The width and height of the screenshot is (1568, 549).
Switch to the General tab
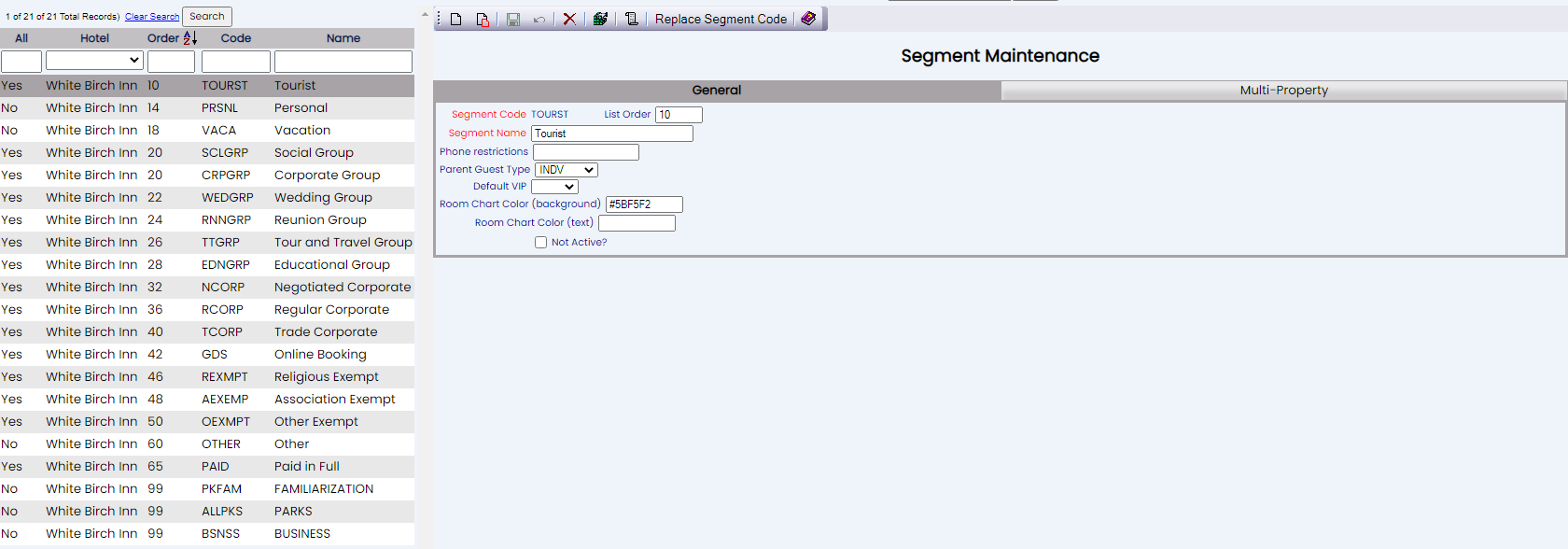[717, 91]
